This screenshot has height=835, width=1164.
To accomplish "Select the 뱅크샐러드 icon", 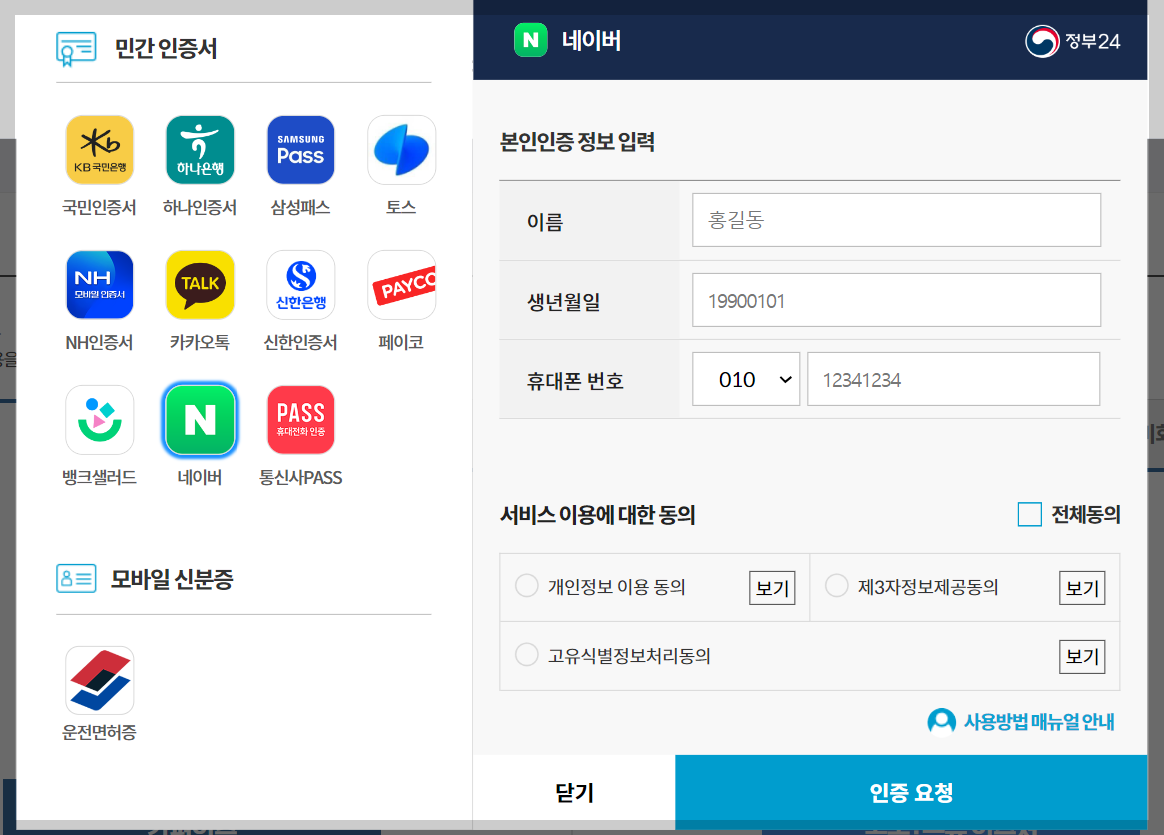I will pyautogui.click(x=99, y=420).
